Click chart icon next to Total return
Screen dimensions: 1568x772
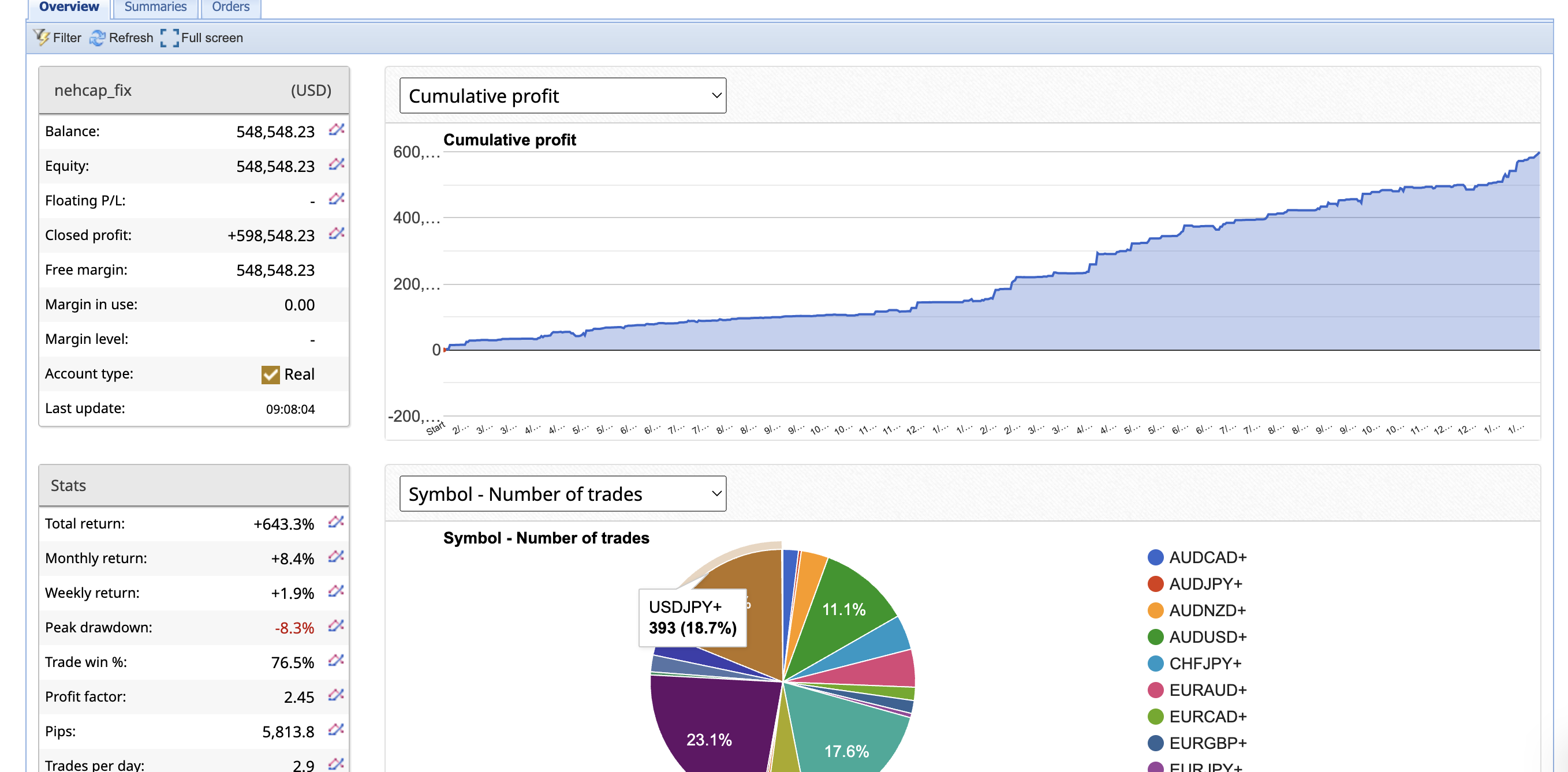tap(336, 523)
